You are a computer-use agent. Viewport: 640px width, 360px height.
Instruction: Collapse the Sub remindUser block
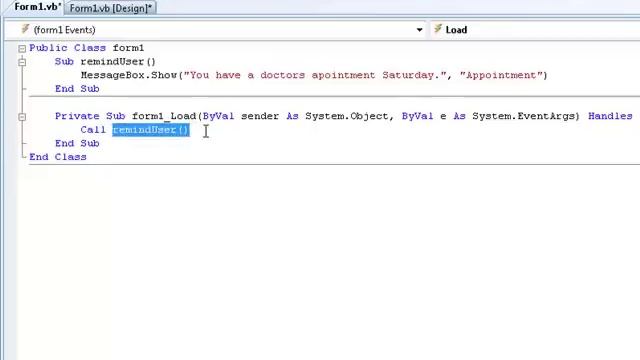22,62
